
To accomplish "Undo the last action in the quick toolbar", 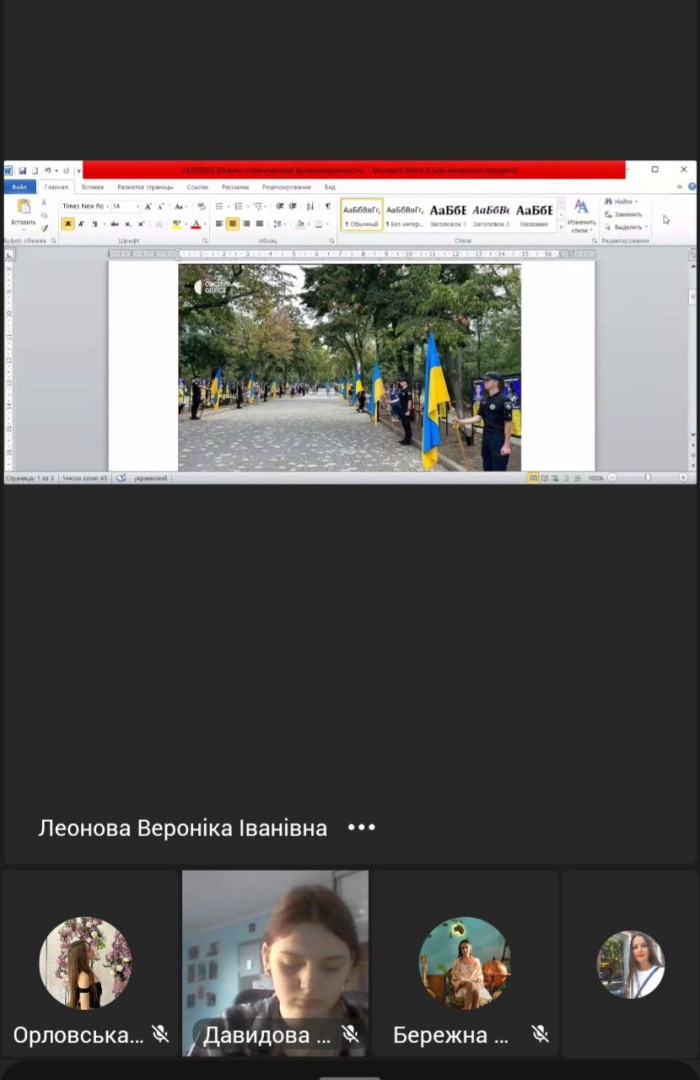I will pyautogui.click(x=47, y=171).
